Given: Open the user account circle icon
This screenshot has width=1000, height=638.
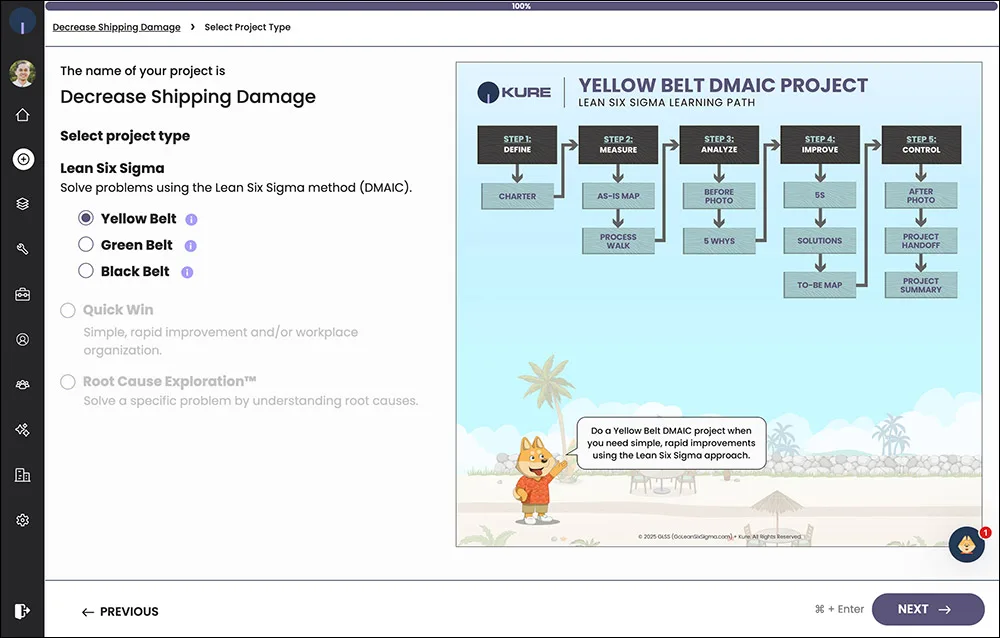Looking at the screenshot, I should pyautogui.click(x=22, y=339).
